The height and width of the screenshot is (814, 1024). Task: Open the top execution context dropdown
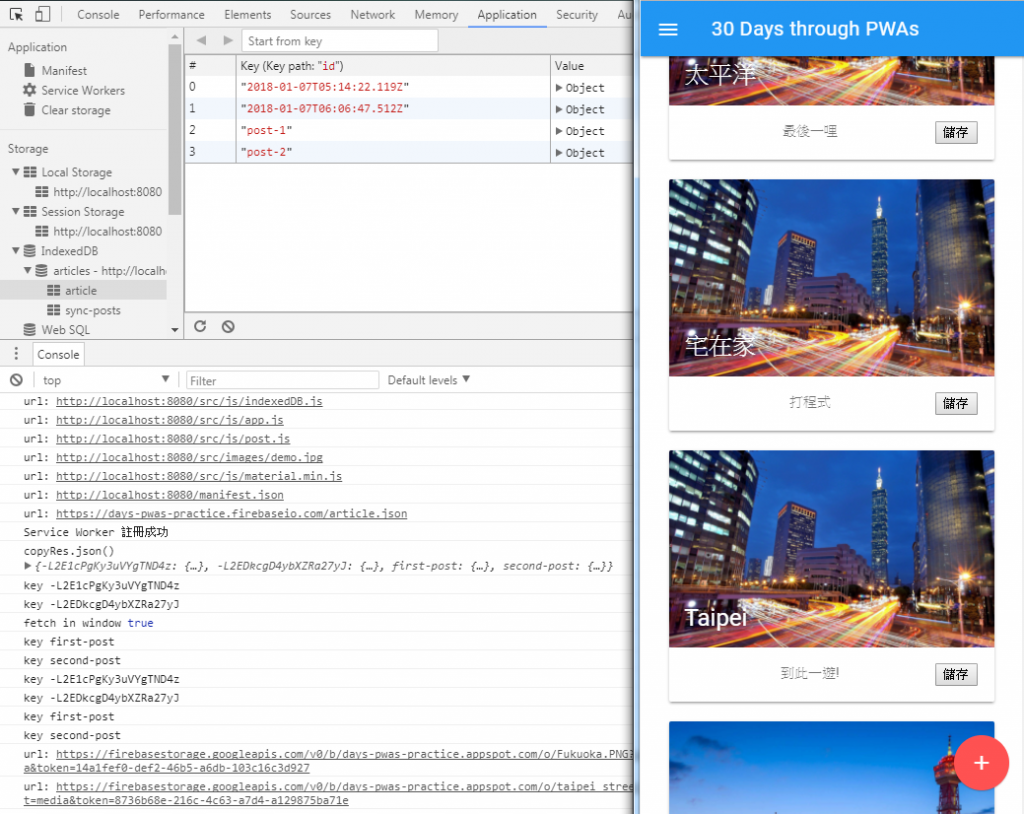click(104, 380)
